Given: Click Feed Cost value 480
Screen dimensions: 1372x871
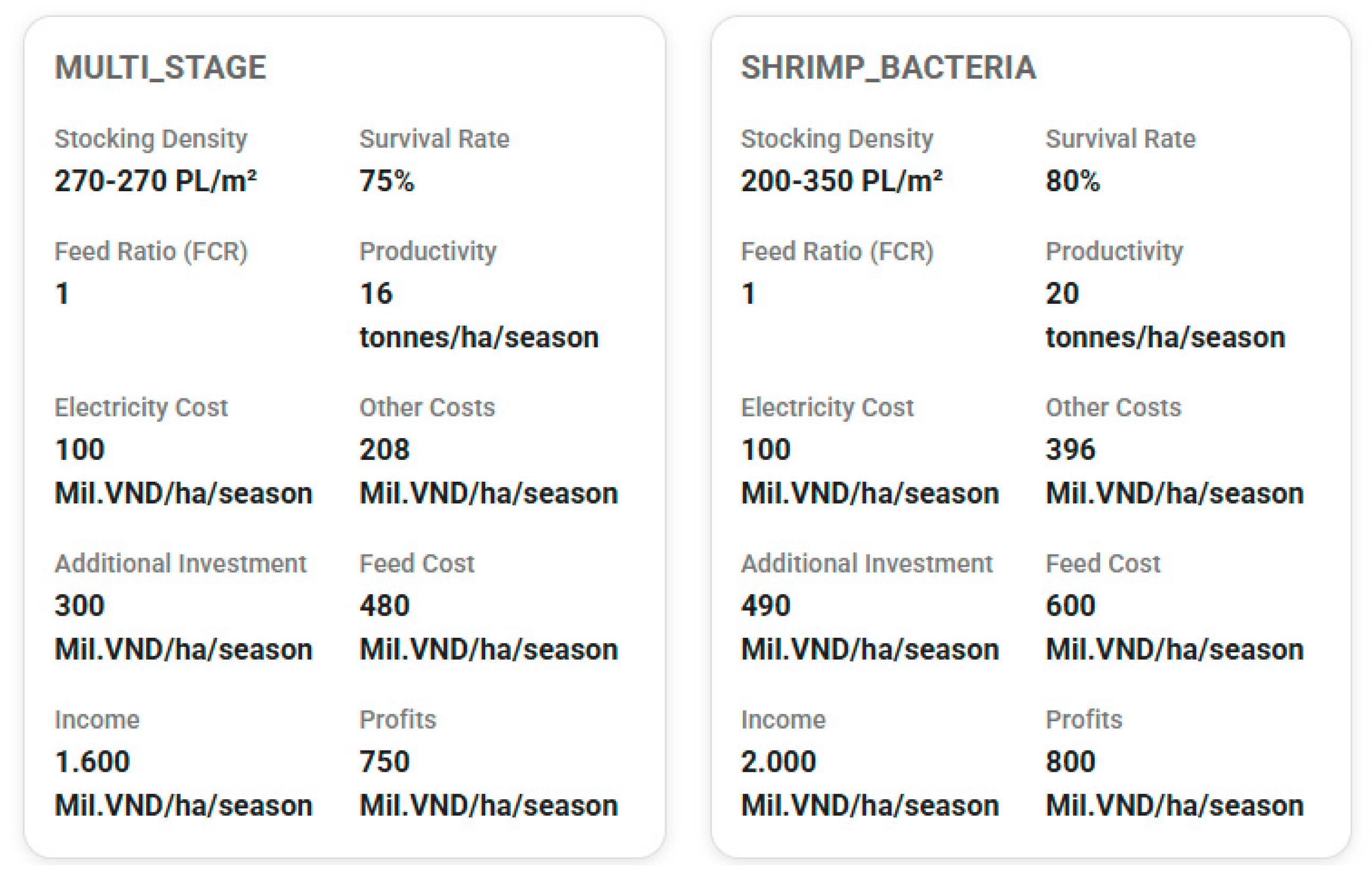Looking at the screenshot, I should [x=384, y=605].
